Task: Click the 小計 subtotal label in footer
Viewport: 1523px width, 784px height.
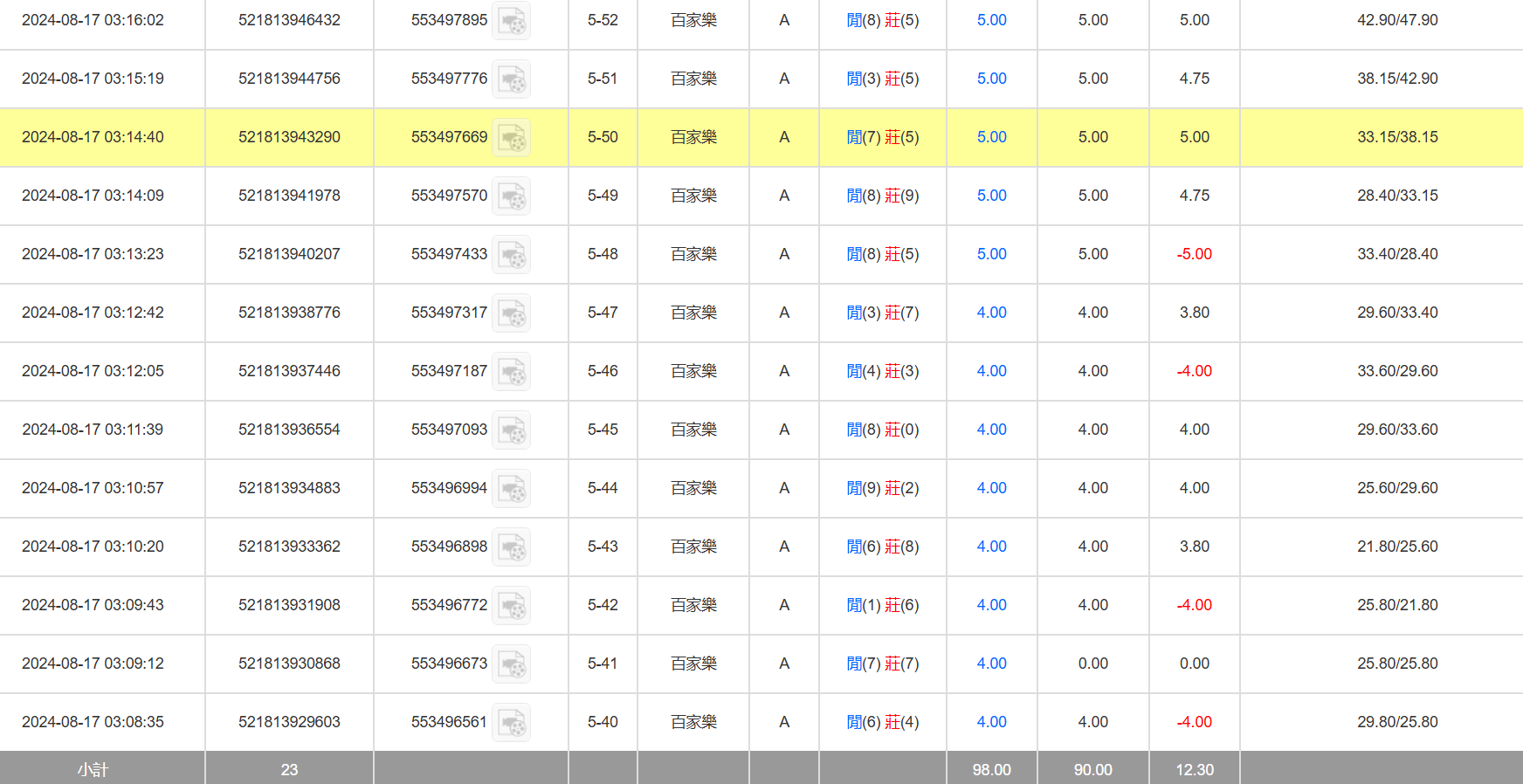Action: (93, 769)
